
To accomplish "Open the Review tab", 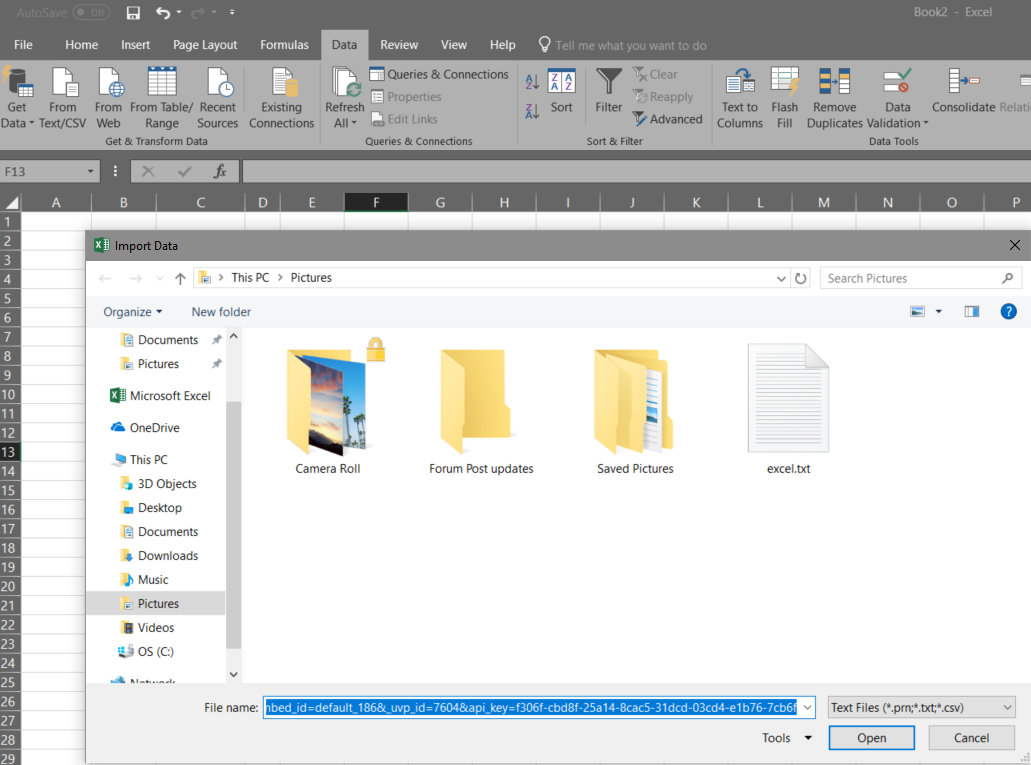I will pyautogui.click(x=399, y=45).
